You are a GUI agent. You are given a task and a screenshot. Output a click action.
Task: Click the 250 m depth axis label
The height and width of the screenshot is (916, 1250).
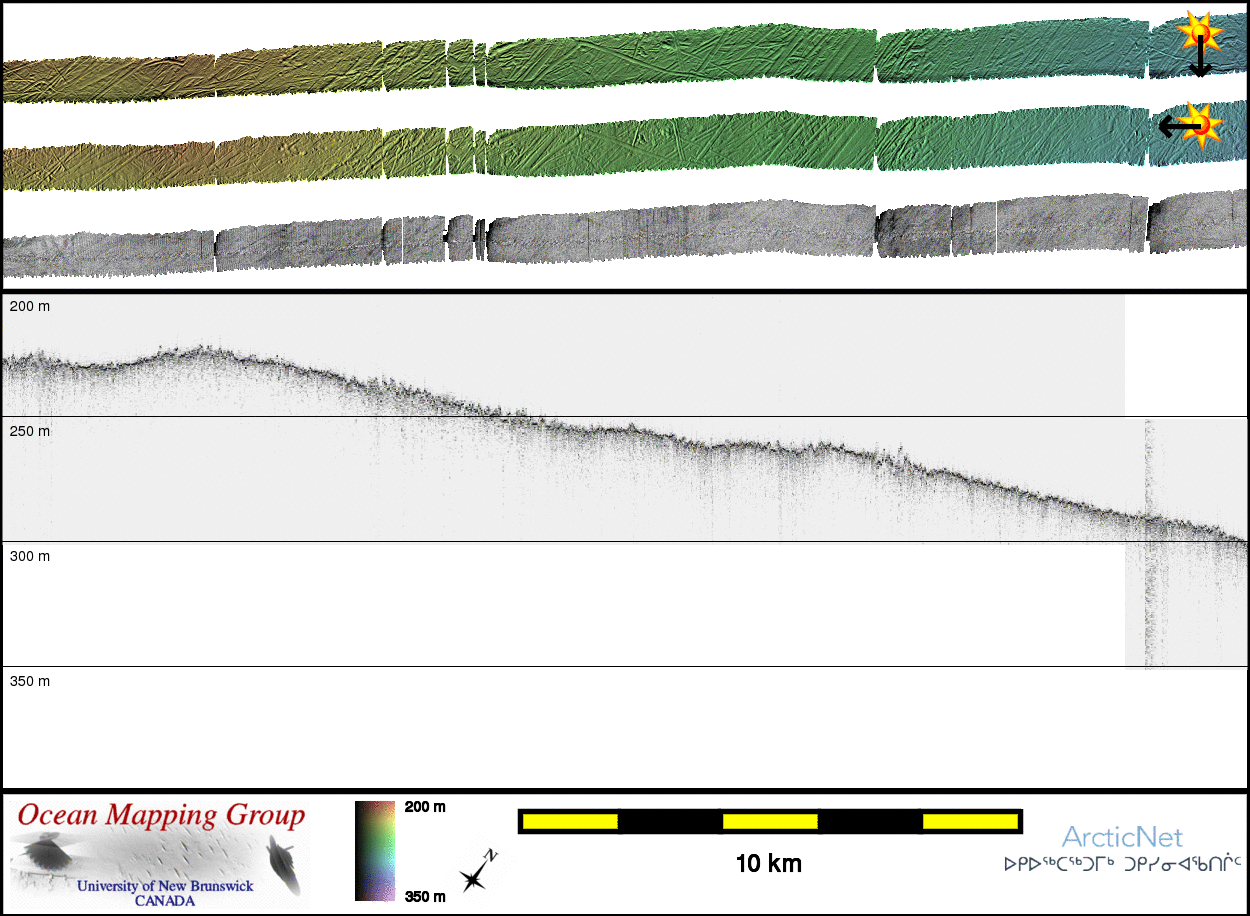pos(29,431)
